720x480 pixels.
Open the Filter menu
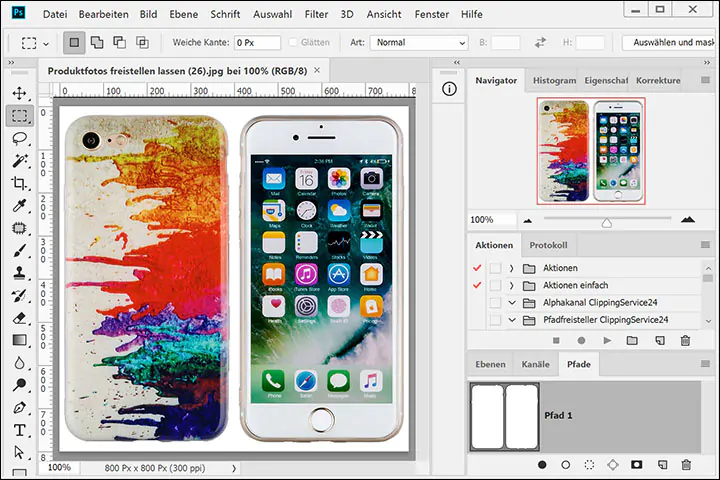316,15
